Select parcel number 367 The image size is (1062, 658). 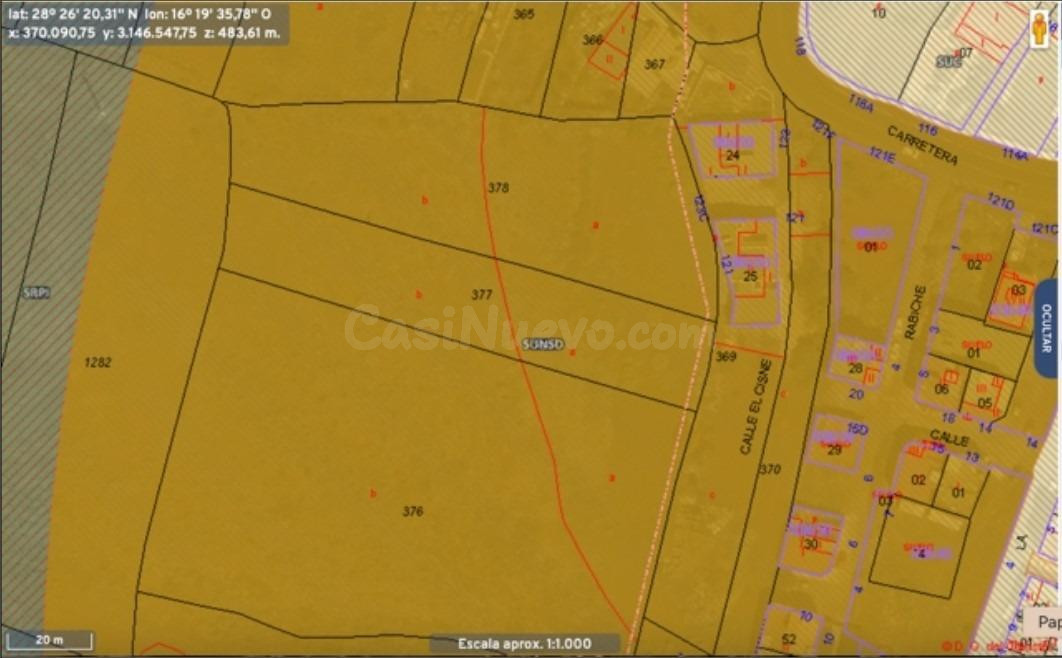click(654, 64)
